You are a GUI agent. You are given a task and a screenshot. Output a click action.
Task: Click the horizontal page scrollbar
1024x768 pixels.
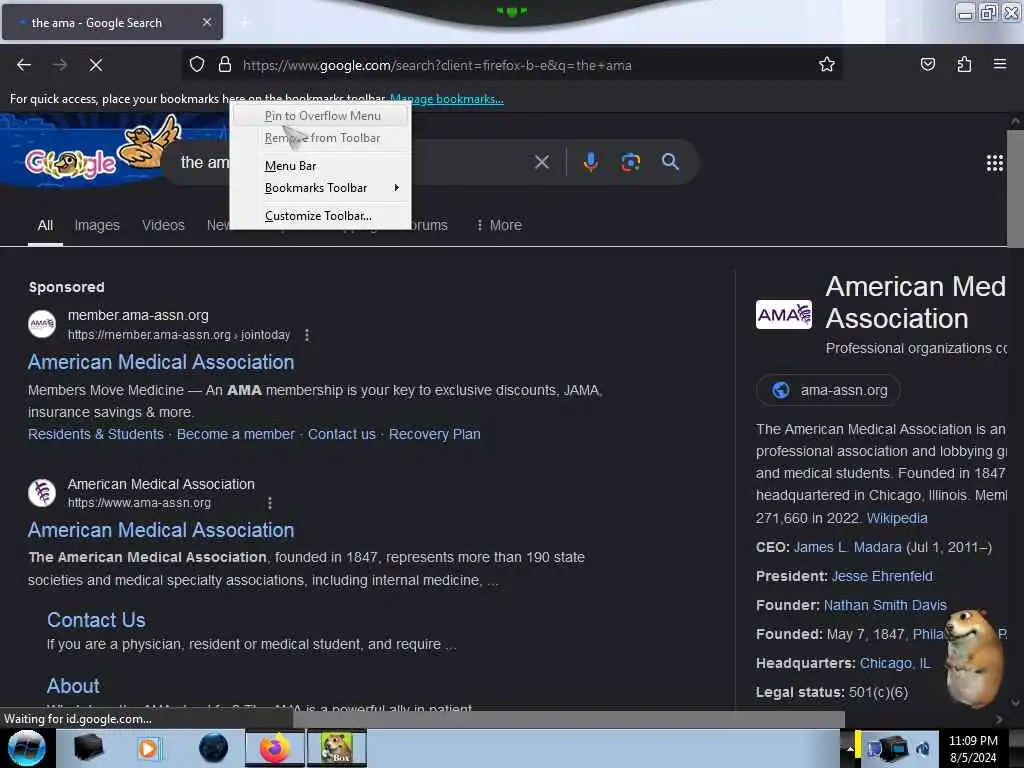pyautogui.click(x=568, y=719)
